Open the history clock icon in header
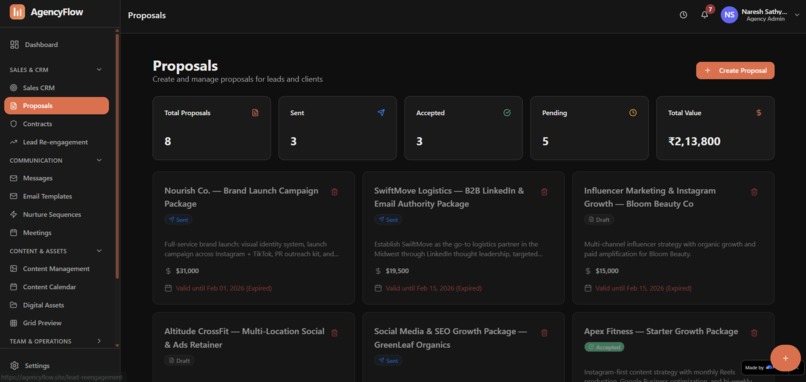Viewport: 806px width, 382px height. 683,15
